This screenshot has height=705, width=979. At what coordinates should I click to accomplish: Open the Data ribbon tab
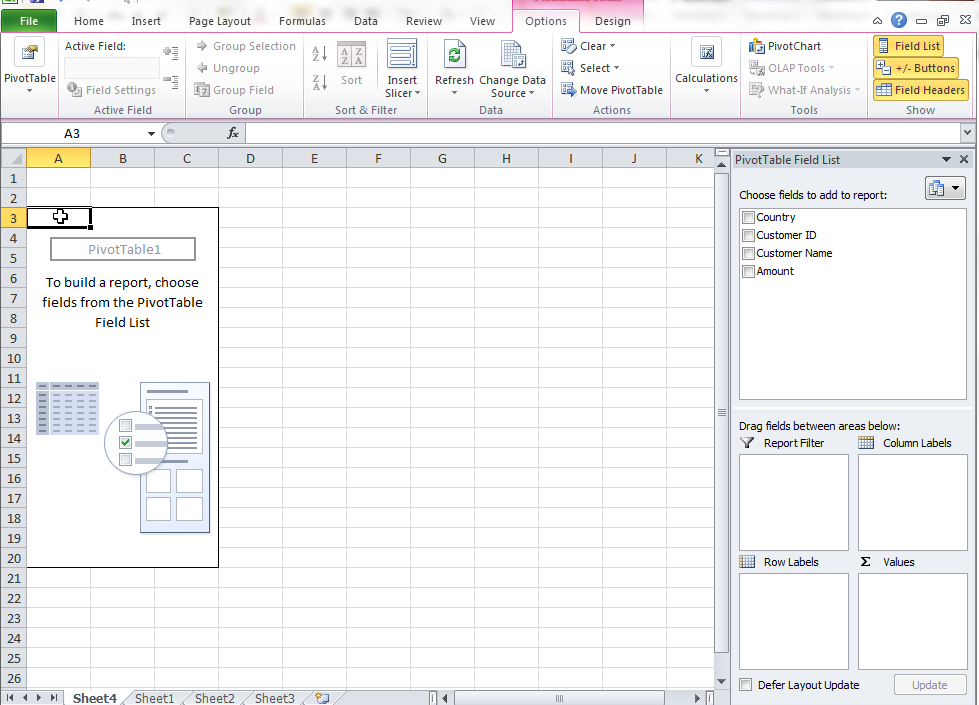coord(365,21)
